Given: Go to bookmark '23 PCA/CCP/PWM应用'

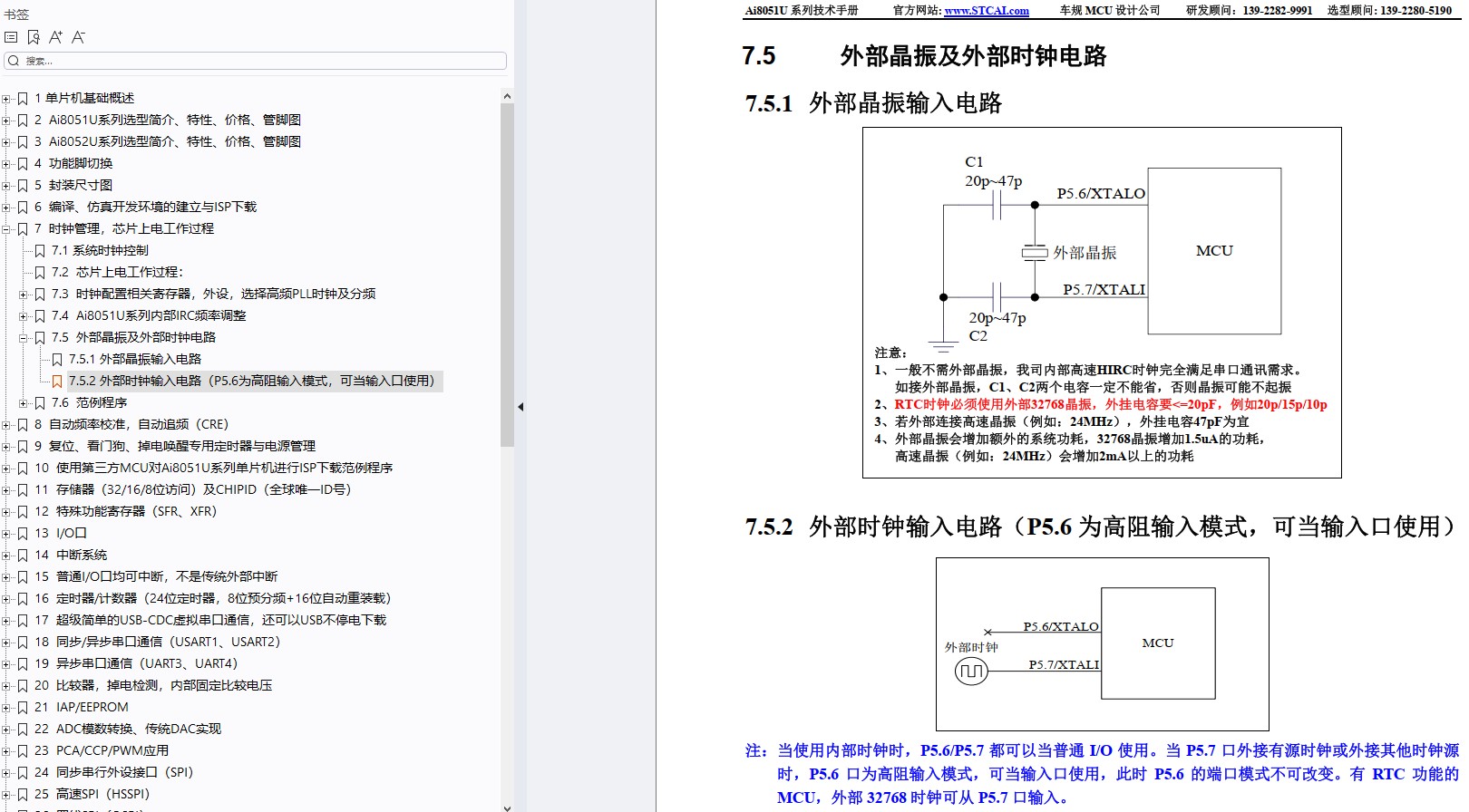Looking at the screenshot, I should tap(102, 750).
